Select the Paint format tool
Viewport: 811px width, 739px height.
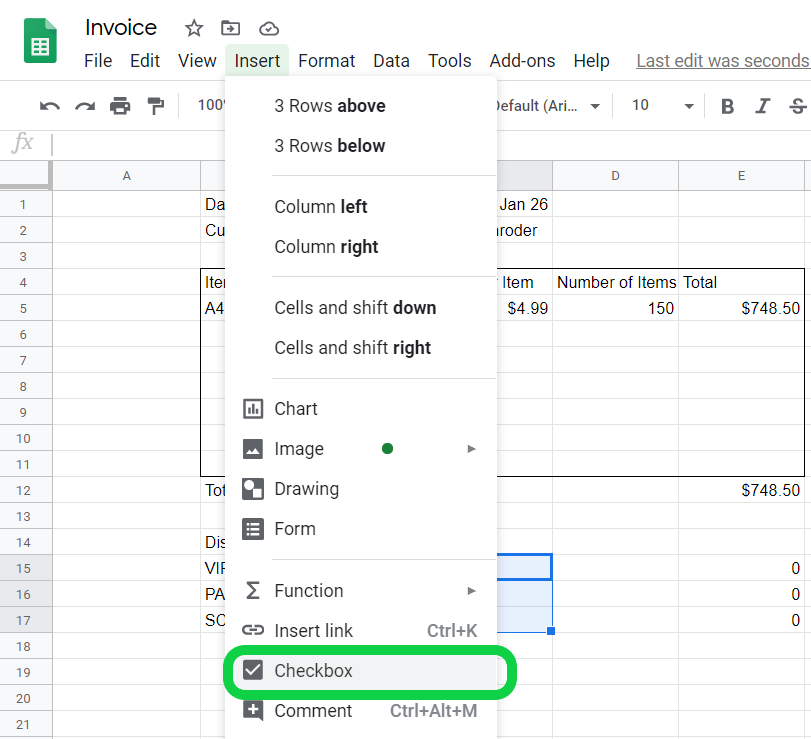(155, 105)
